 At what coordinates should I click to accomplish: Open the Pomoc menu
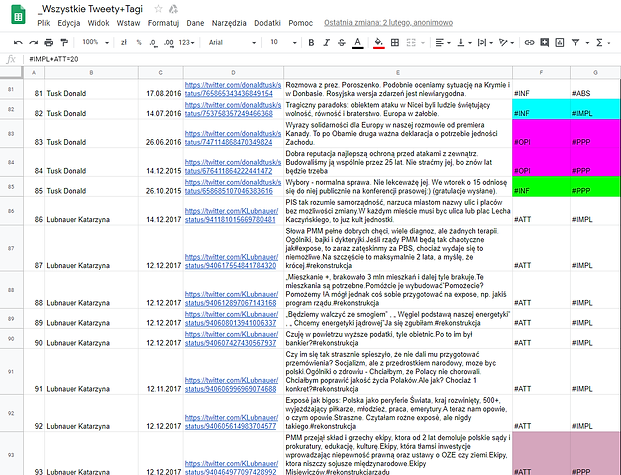300,23
